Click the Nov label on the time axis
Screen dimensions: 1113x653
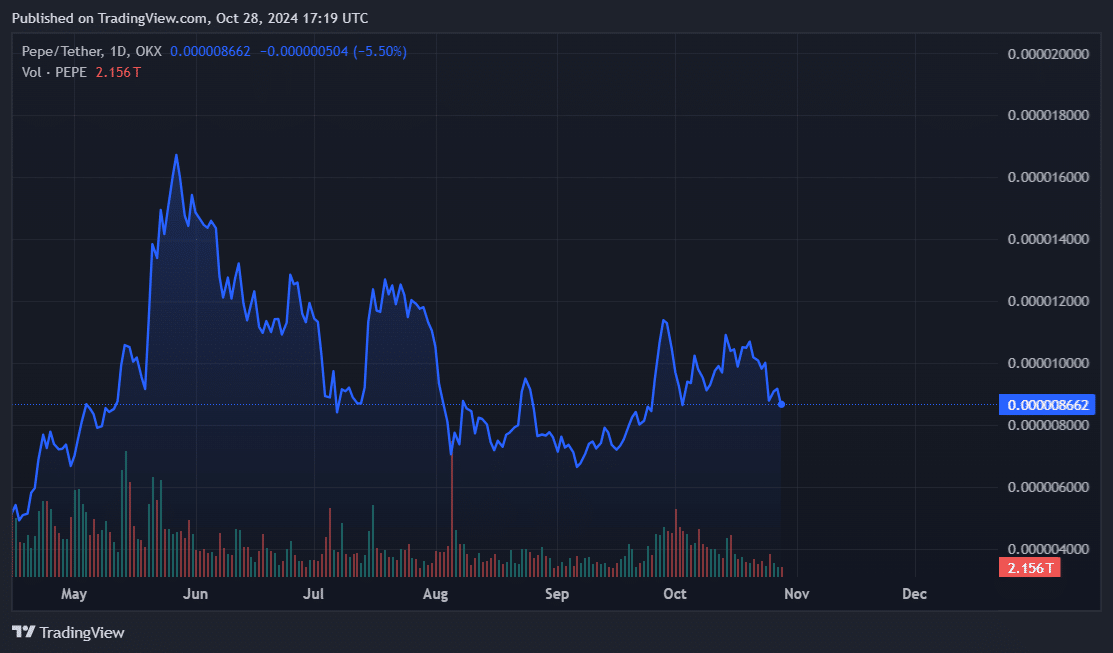tap(796, 593)
